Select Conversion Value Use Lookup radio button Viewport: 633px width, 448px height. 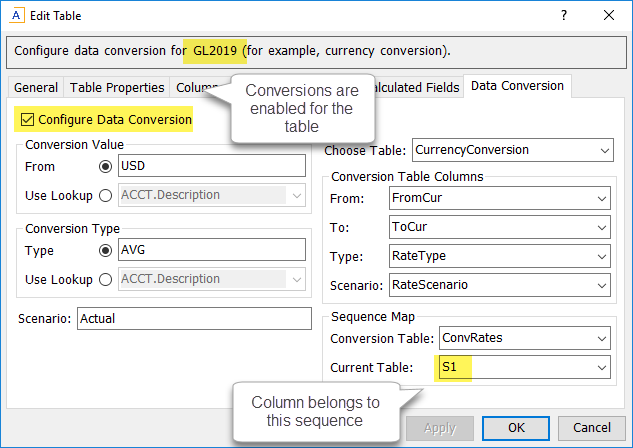(105, 195)
